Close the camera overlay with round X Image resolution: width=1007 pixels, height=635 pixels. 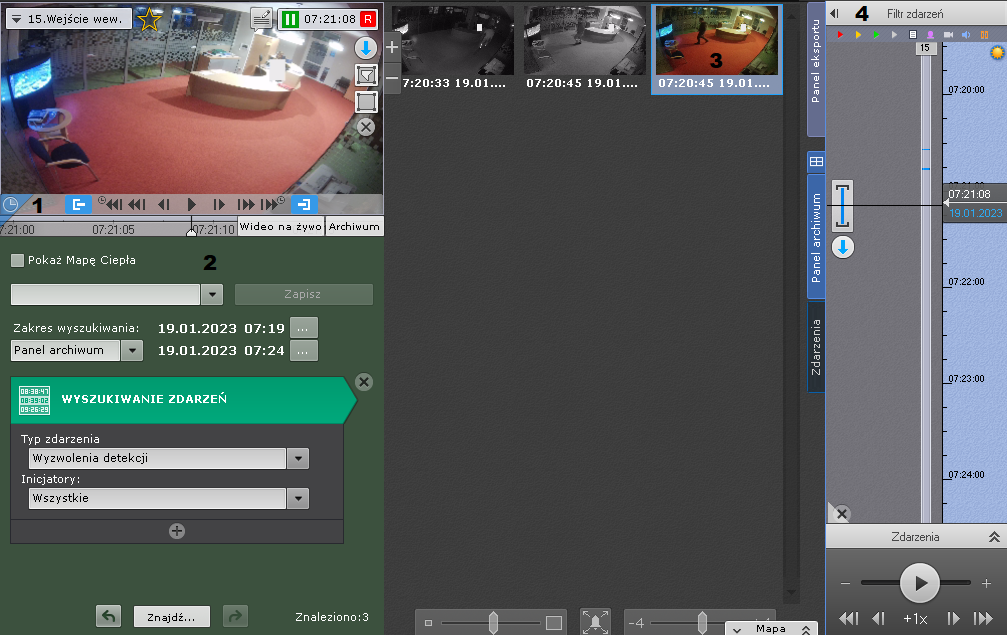[x=366, y=127]
